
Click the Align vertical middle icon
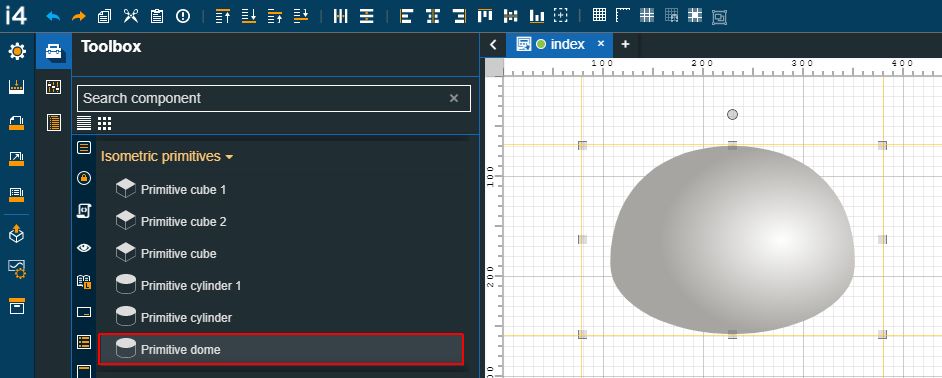tap(511, 16)
